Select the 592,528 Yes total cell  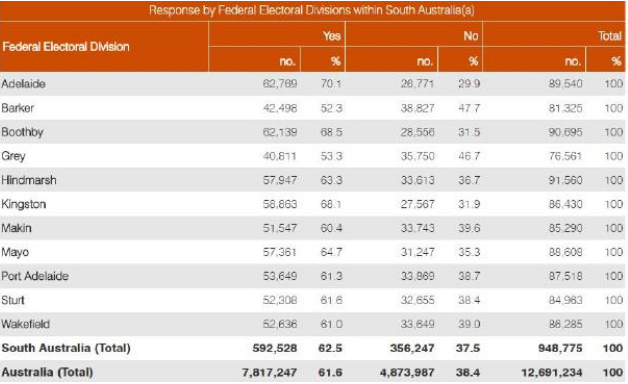(275, 348)
